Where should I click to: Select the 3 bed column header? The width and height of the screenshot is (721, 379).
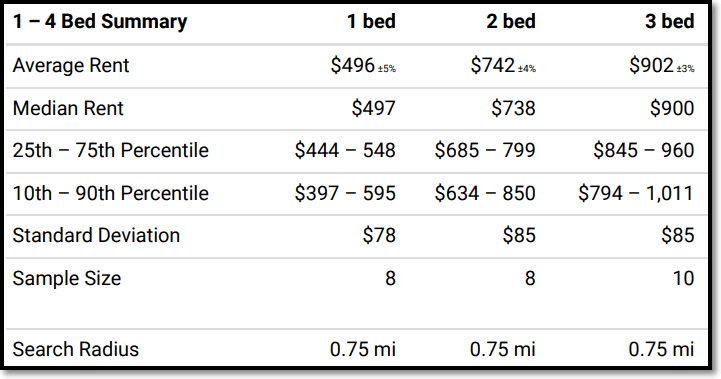pos(670,22)
